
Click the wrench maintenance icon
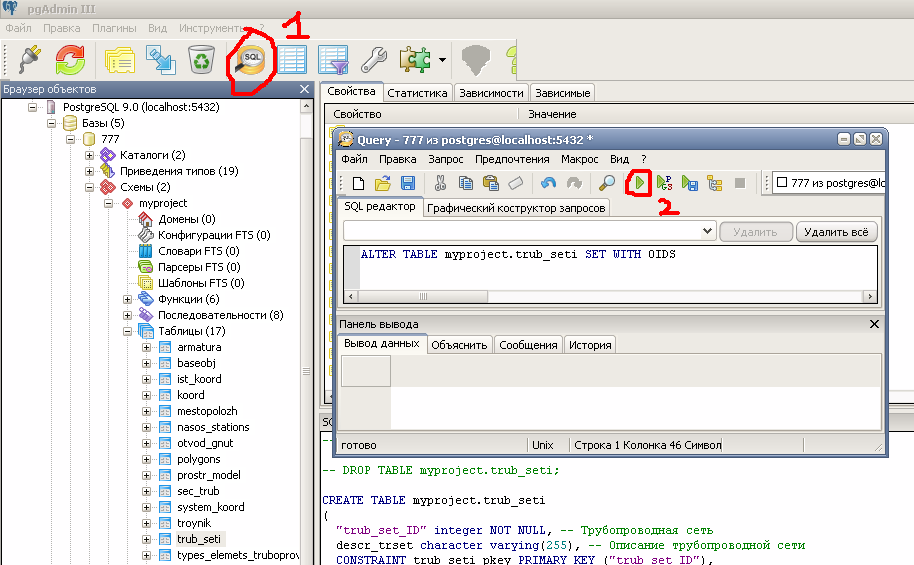pos(373,60)
